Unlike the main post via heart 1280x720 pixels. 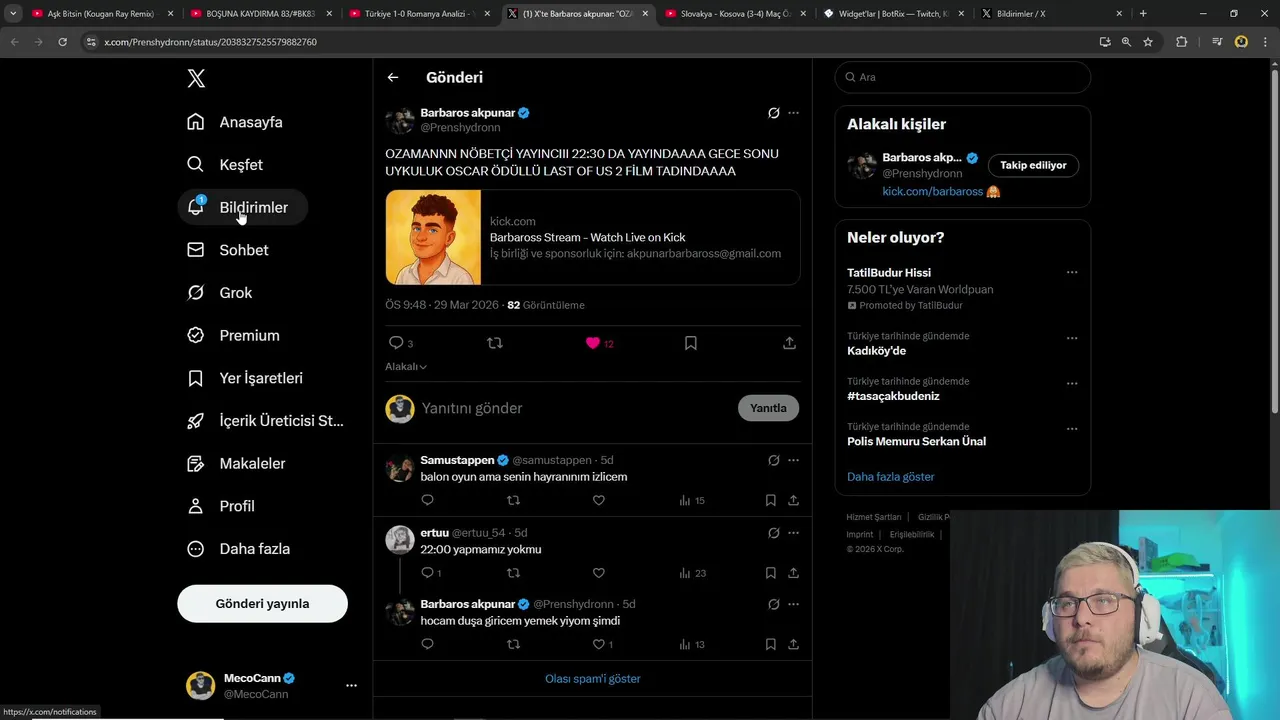tap(593, 343)
